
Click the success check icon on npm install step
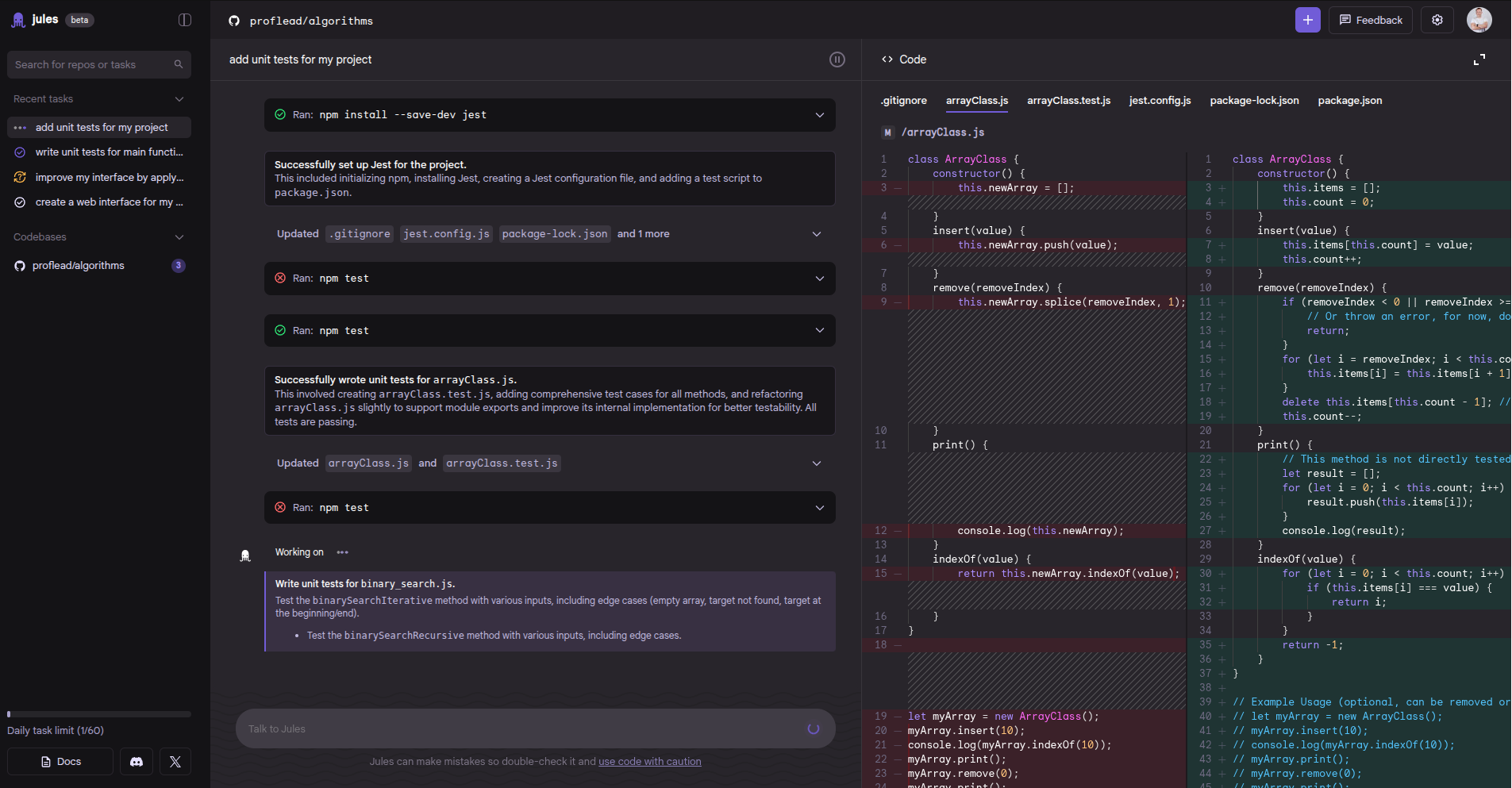280,114
